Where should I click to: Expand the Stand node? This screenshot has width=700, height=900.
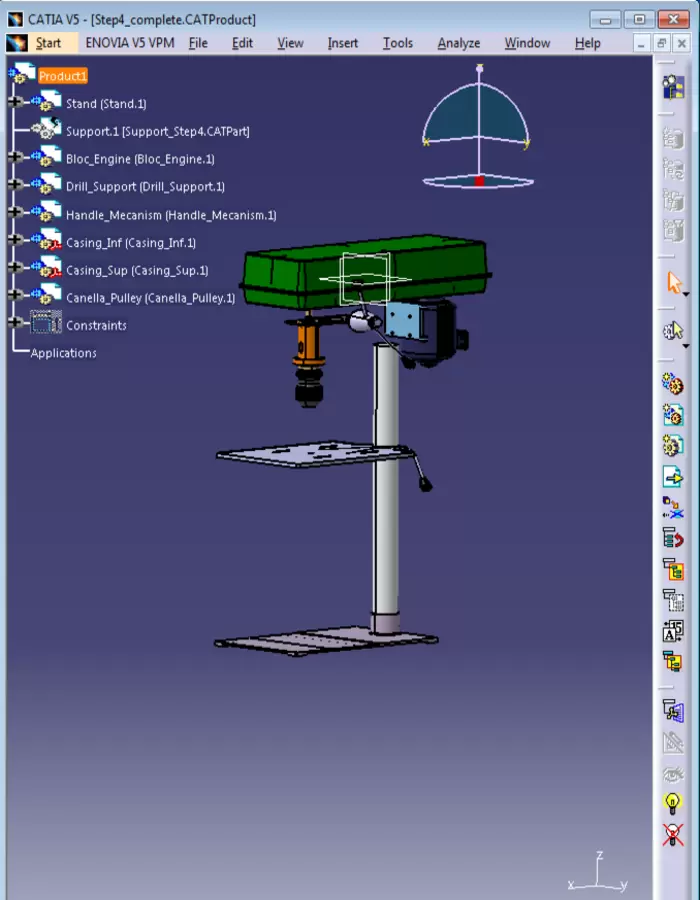click(16, 102)
